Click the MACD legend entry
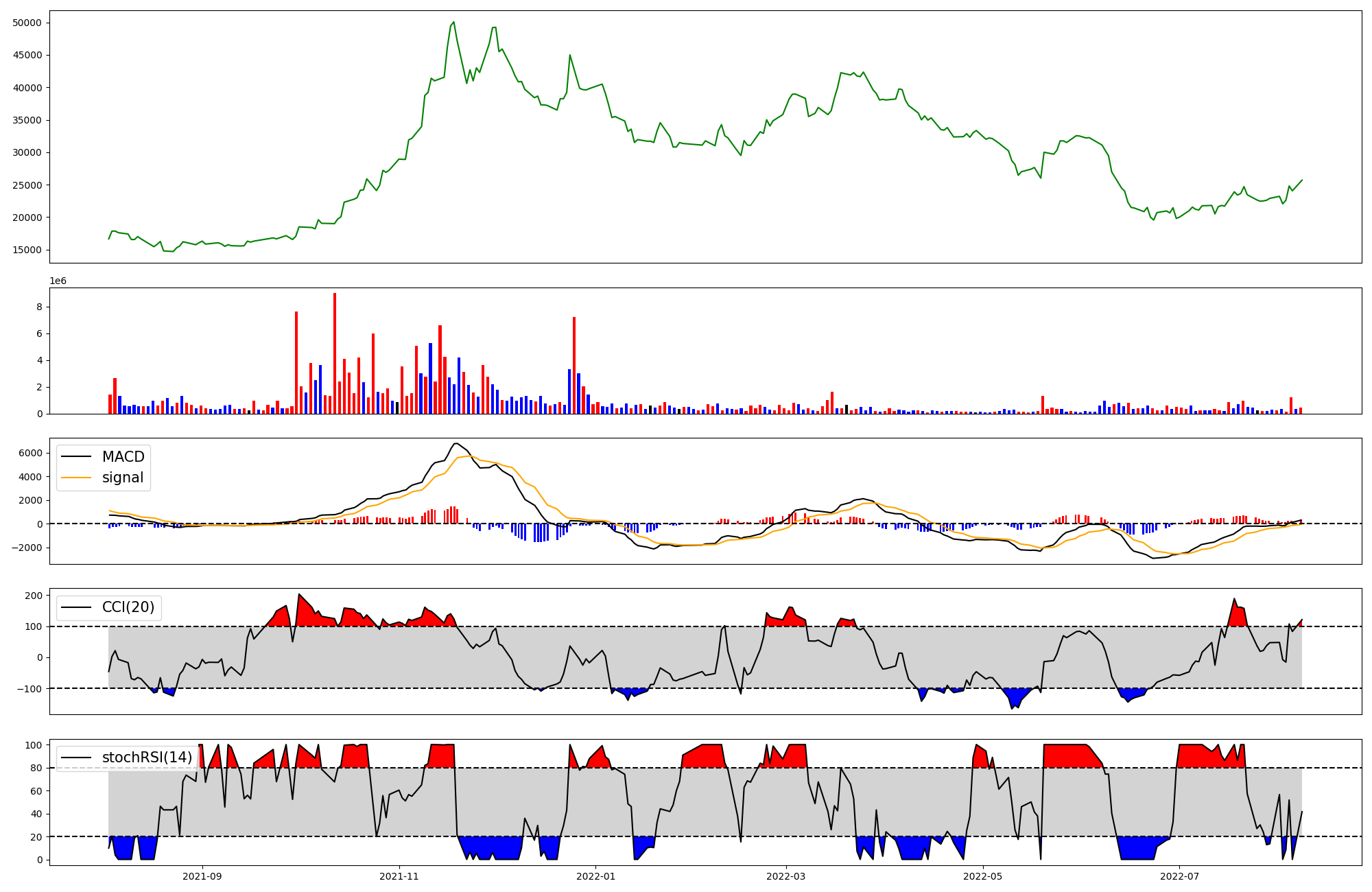Screen dimensions: 1372x892 click(123, 457)
